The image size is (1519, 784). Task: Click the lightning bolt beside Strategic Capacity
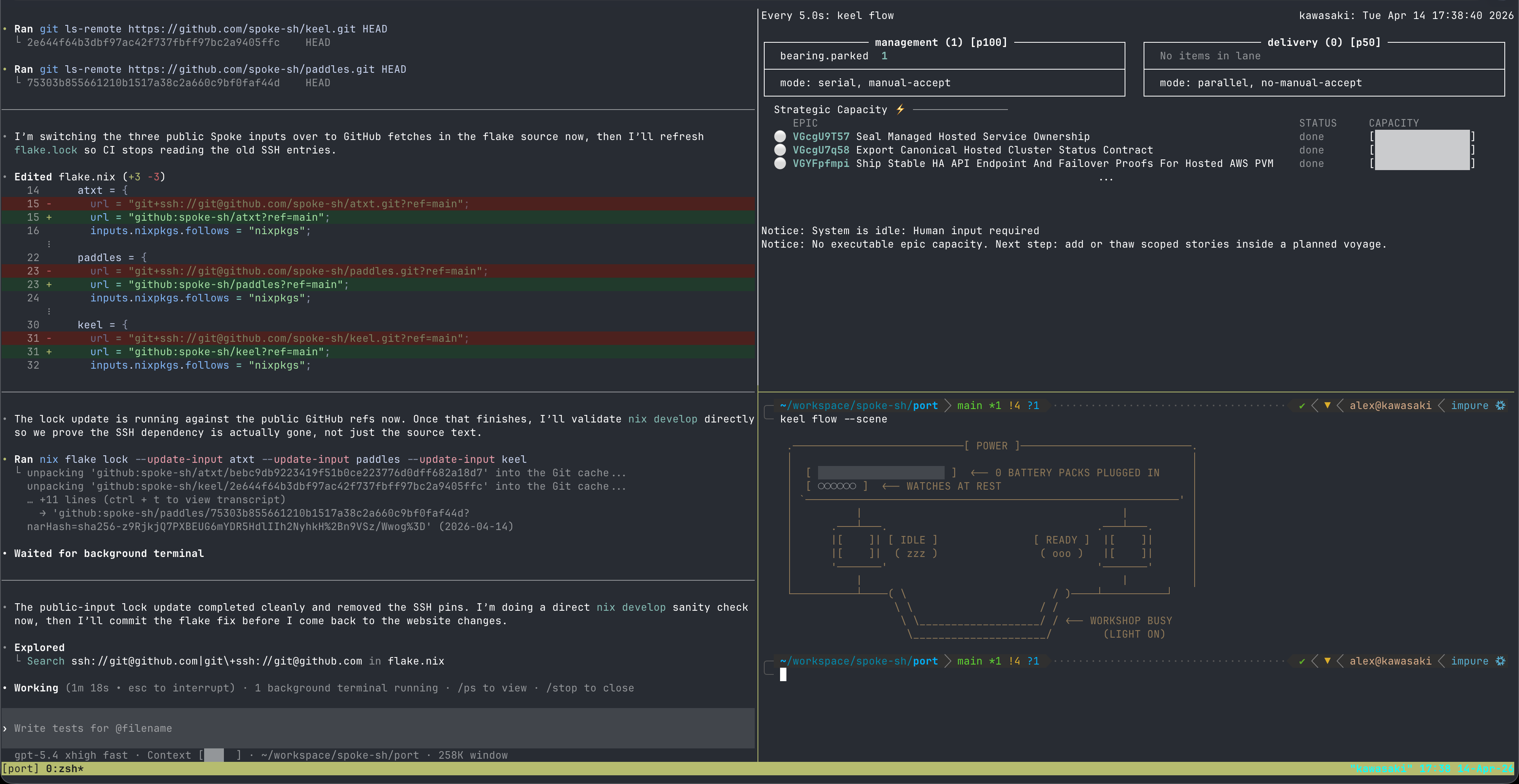[x=900, y=109]
